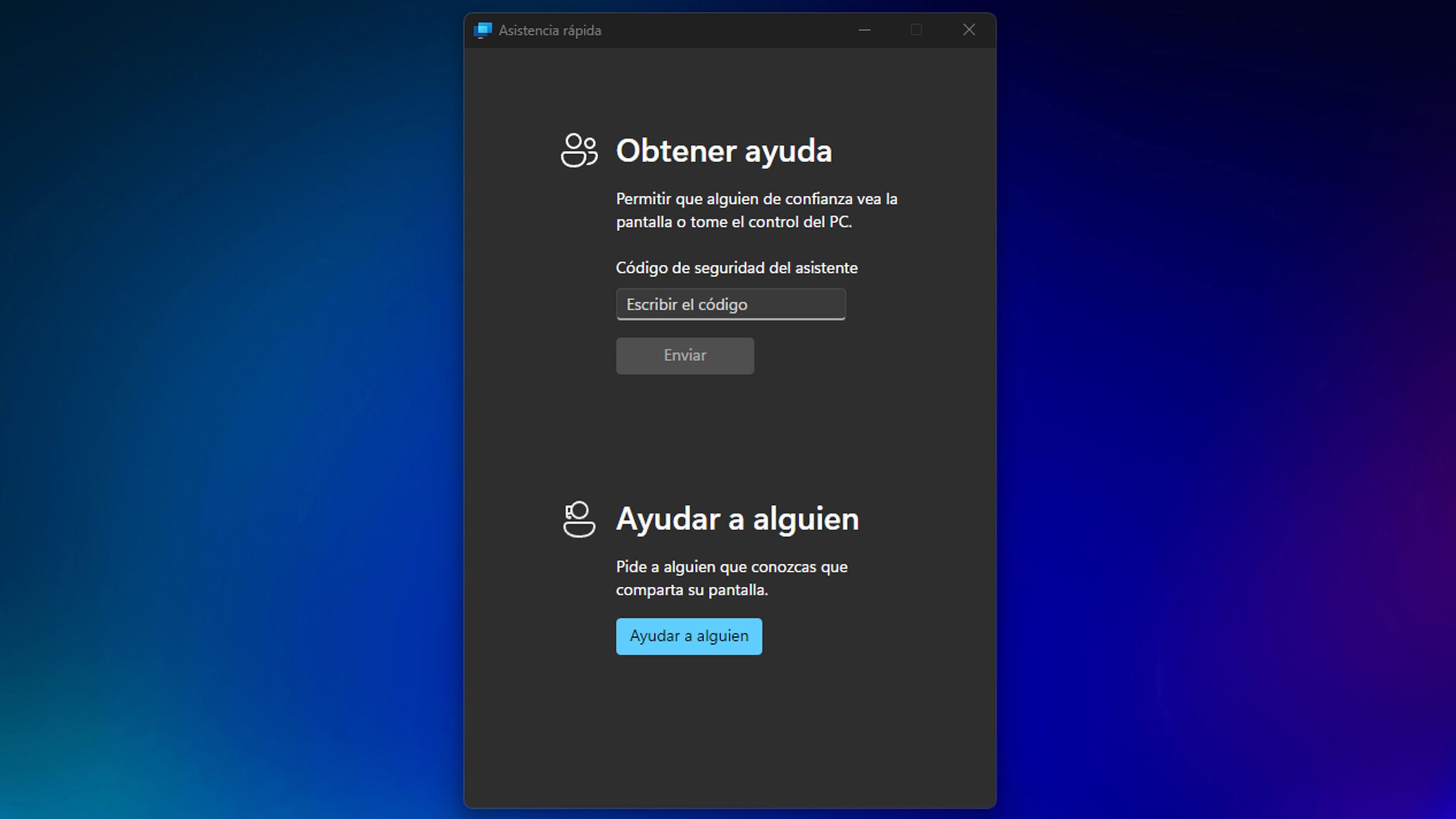1456x819 pixels.
Task: Click the disabled maximize button
Action: (916, 30)
